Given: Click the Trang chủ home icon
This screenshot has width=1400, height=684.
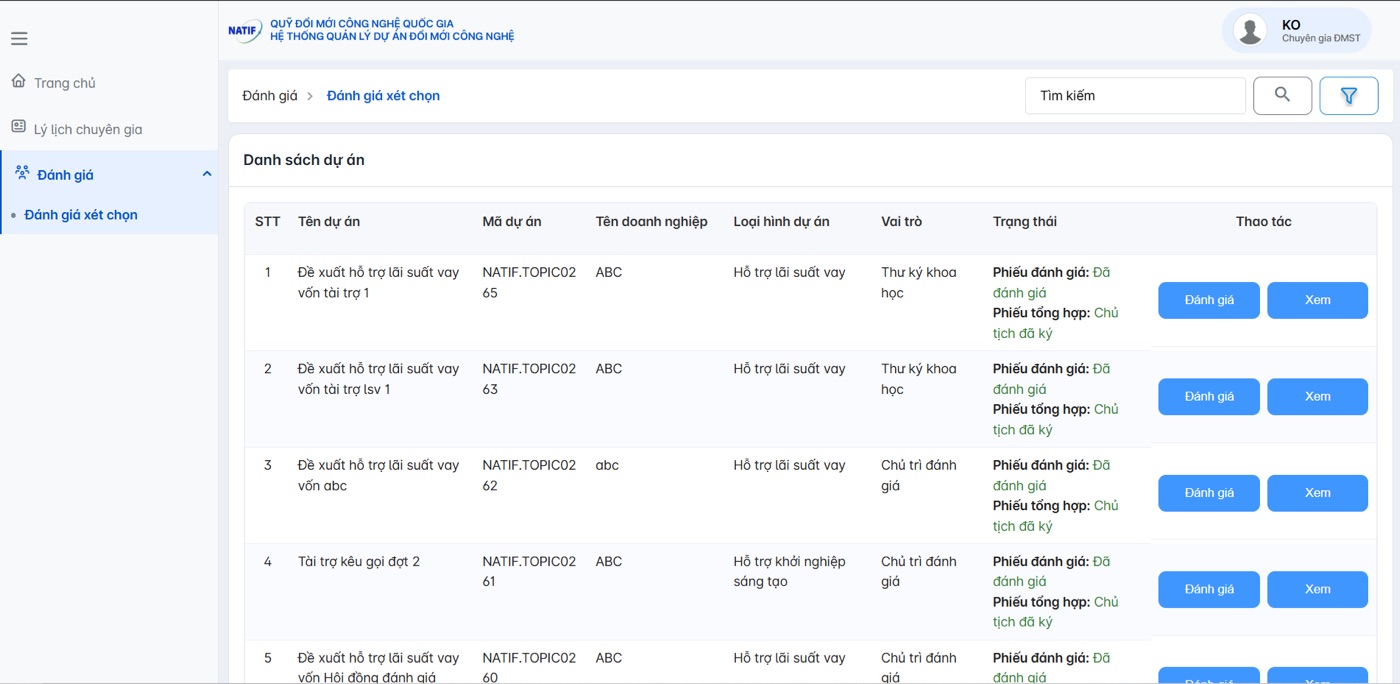Looking at the screenshot, I should [18, 82].
